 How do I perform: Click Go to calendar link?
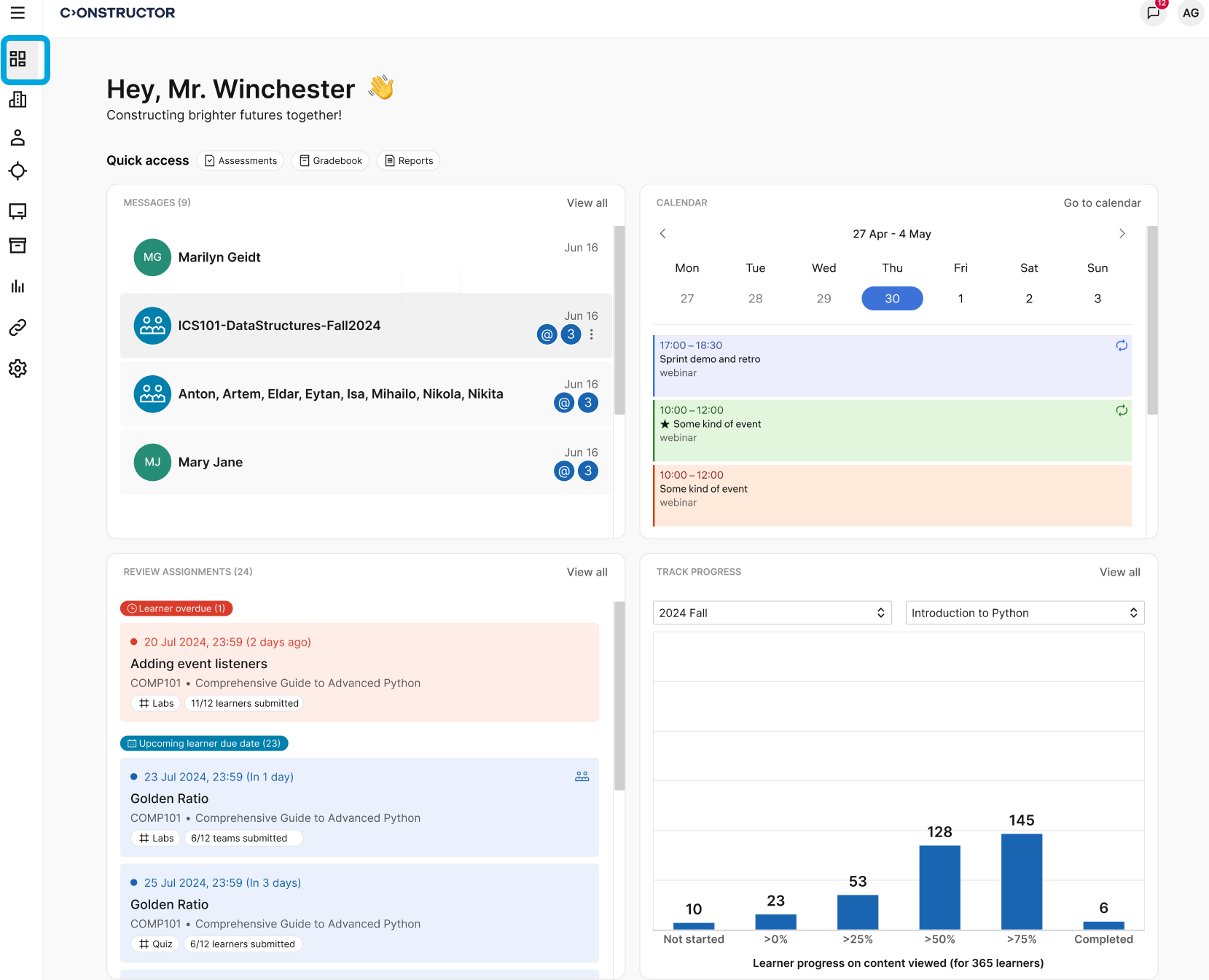pos(1102,203)
